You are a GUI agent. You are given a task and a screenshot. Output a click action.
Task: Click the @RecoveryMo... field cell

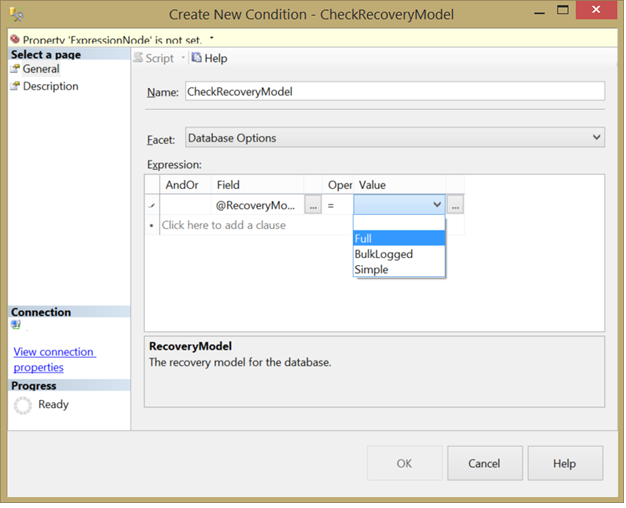click(257, 205)
